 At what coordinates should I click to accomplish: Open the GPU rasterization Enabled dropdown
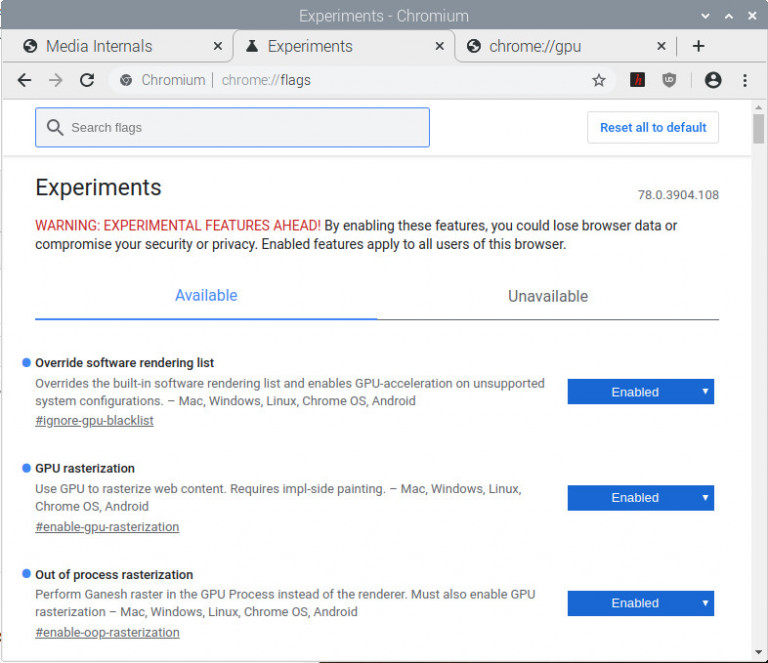click(x=640, y=497)
